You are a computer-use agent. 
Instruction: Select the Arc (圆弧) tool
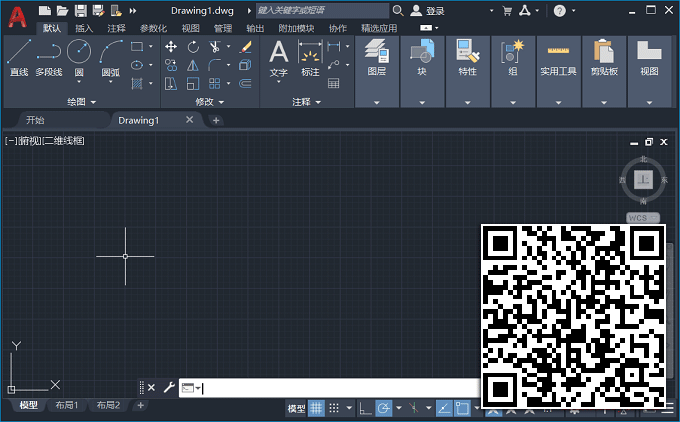click(111, 58)
